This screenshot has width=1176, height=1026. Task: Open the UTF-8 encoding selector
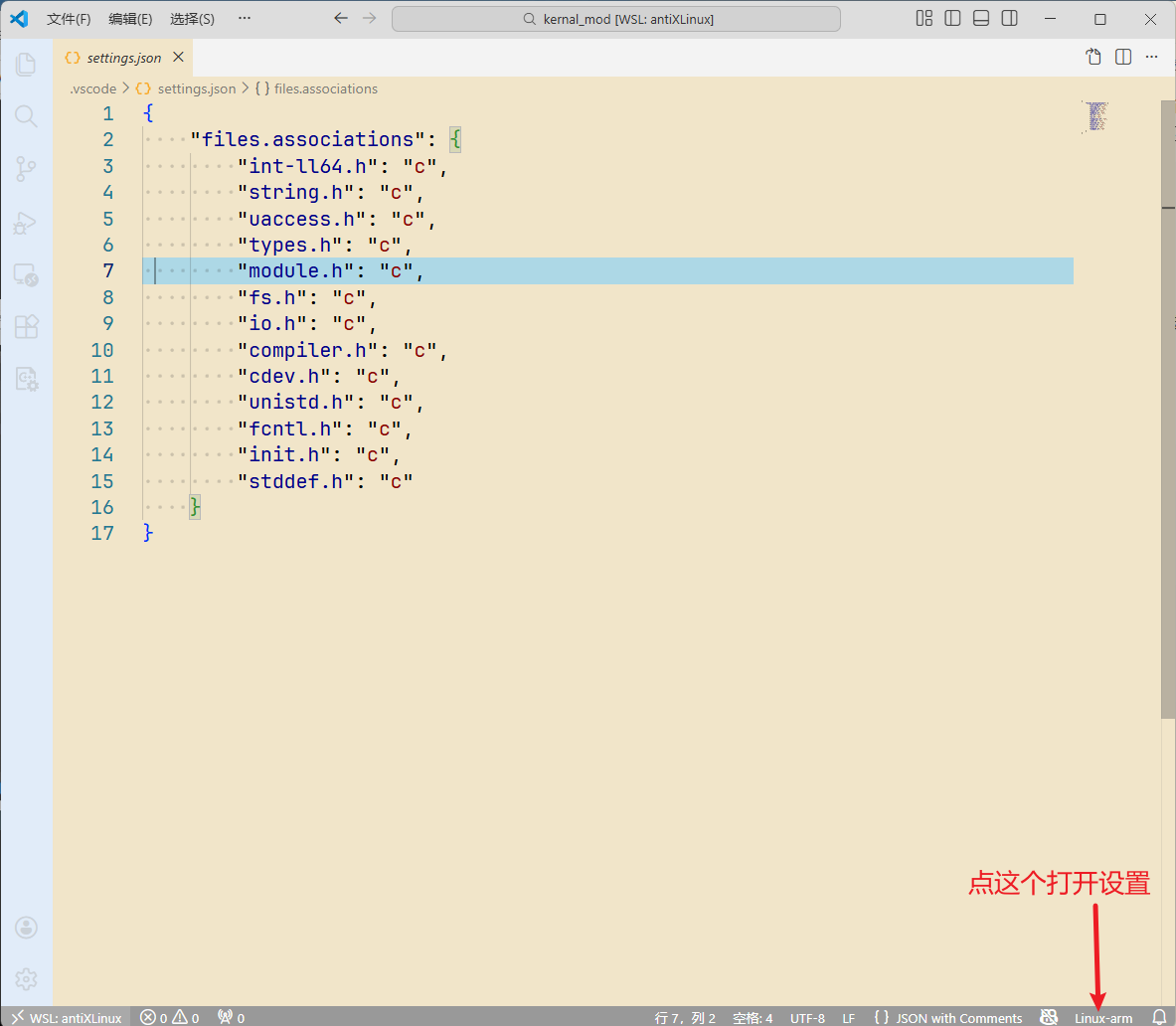tap(807, 1017)
